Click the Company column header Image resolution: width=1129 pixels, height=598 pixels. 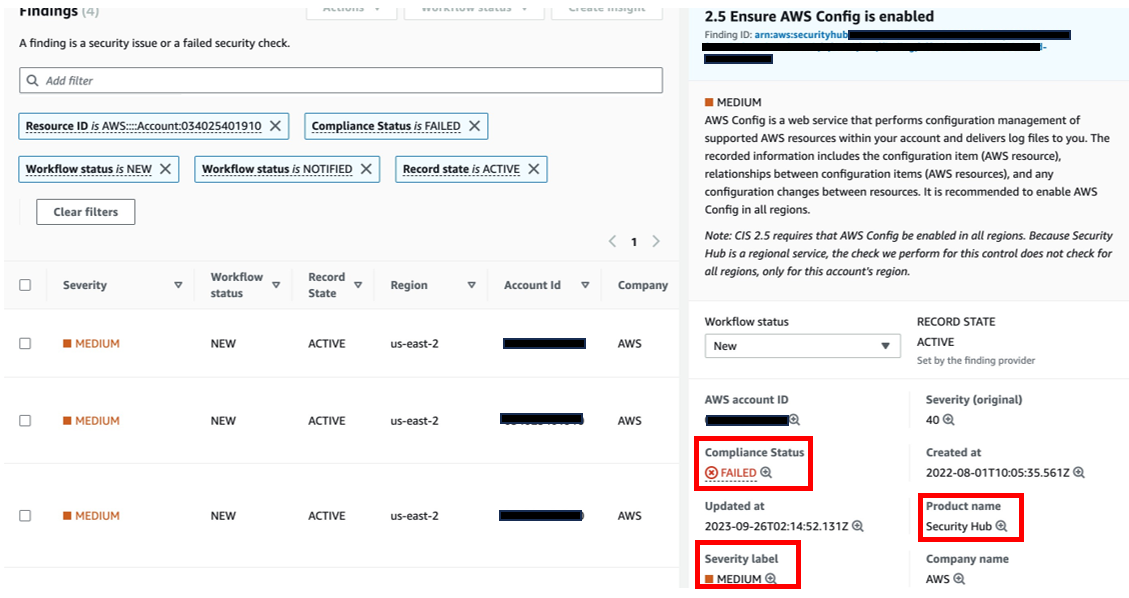[643, 285]
